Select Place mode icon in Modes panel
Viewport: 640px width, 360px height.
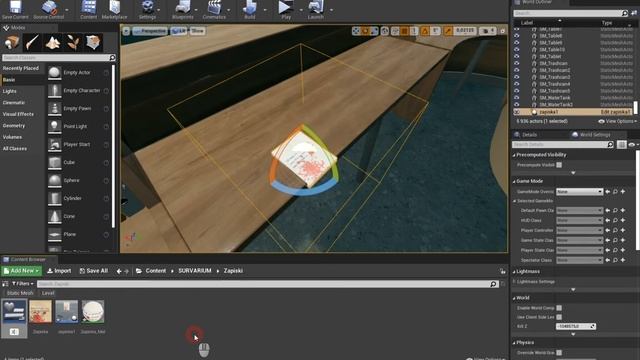pos(12,42)
